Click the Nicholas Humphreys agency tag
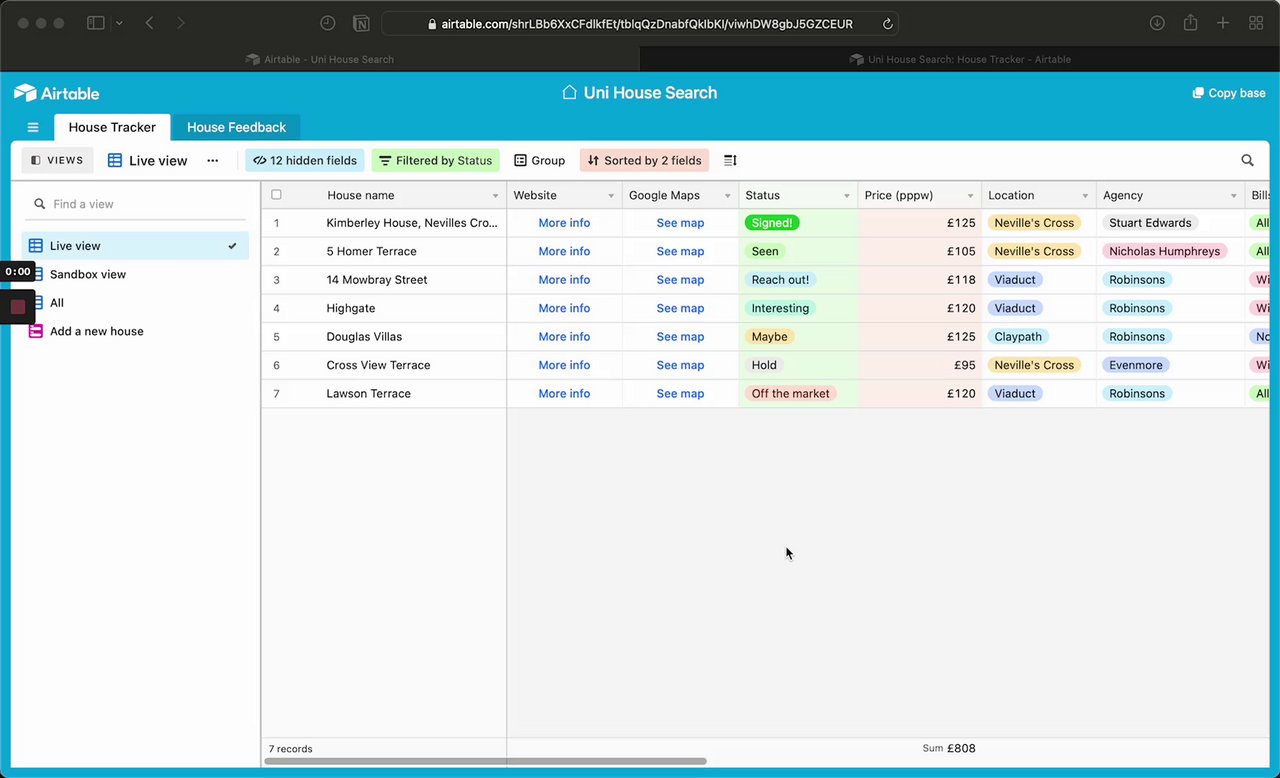The height and width of the screenshot is (778, 1280). [x=1164, y=251]
